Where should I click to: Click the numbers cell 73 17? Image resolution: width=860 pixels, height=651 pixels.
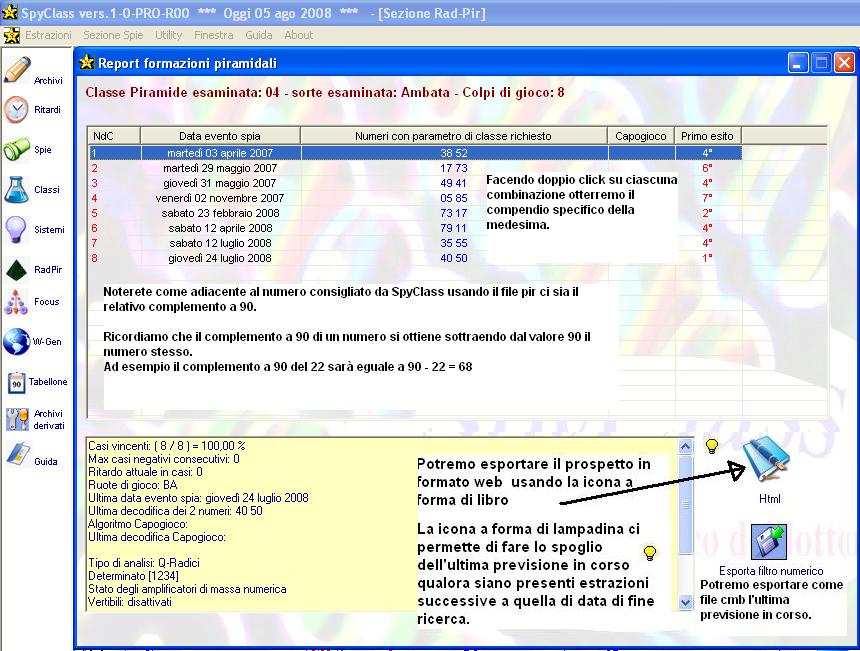click(x=454, y=213)
